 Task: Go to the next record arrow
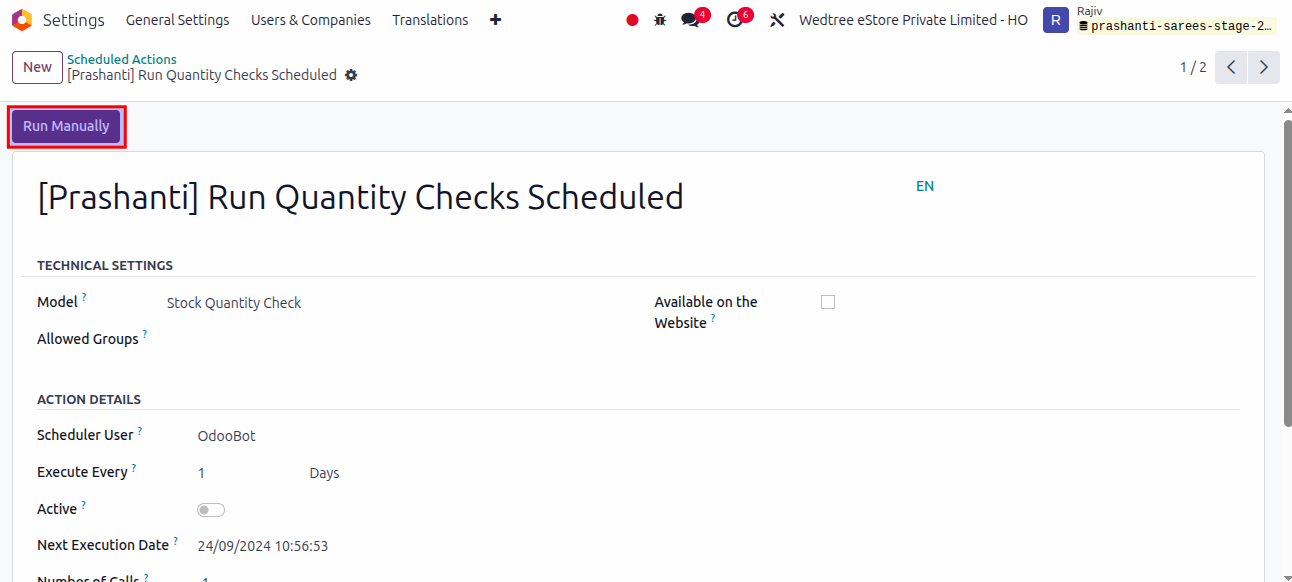pos(1264,68)
